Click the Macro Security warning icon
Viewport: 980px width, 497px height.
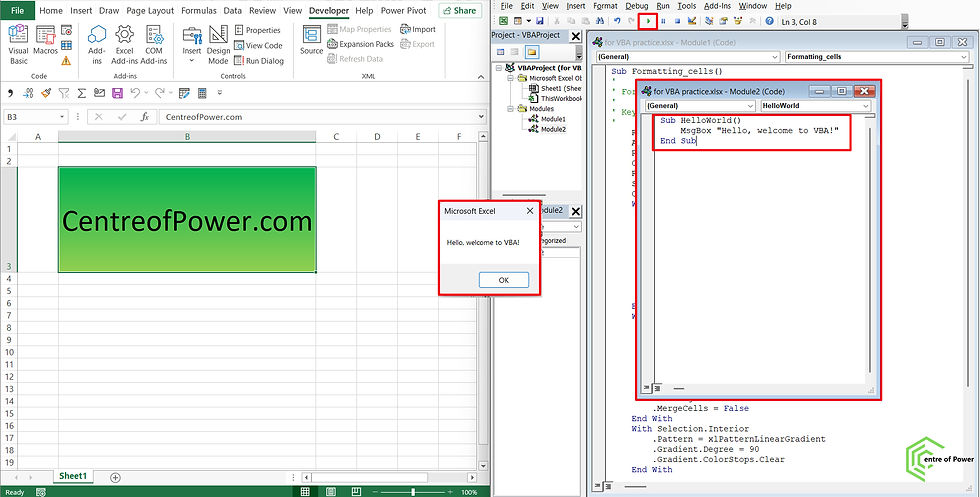[x=66, y=61]
